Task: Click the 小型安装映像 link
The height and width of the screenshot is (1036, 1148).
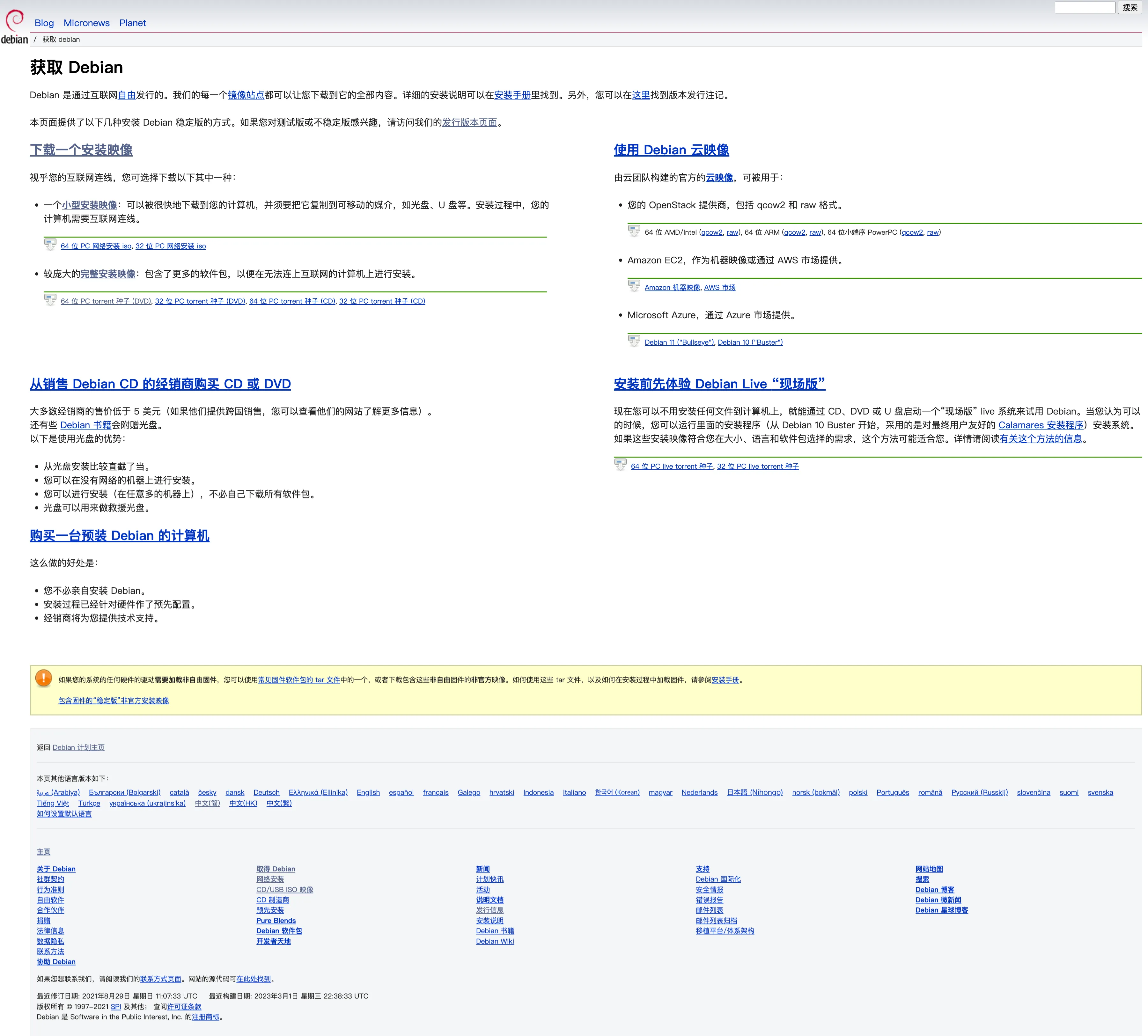Action: tap(89, 205)
